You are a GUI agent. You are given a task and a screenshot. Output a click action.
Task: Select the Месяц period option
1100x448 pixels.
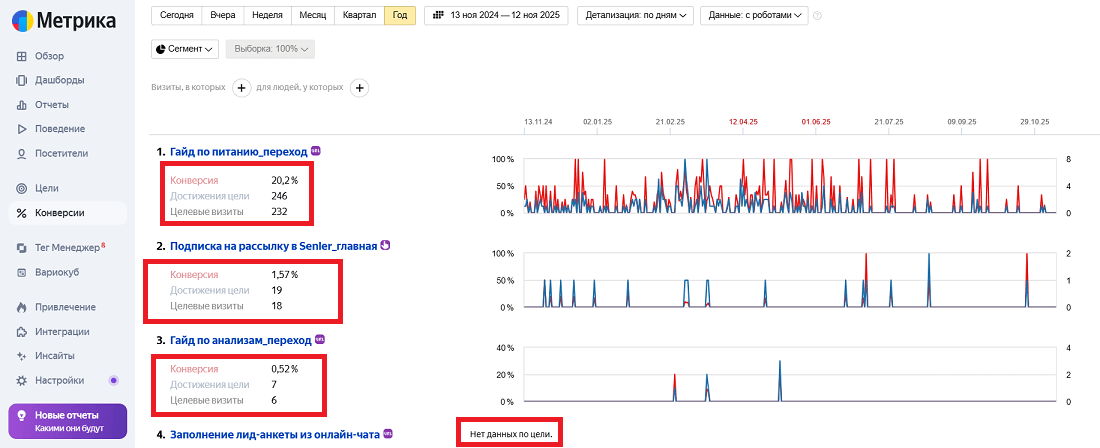pyautogui.click(x=311, y=15)
